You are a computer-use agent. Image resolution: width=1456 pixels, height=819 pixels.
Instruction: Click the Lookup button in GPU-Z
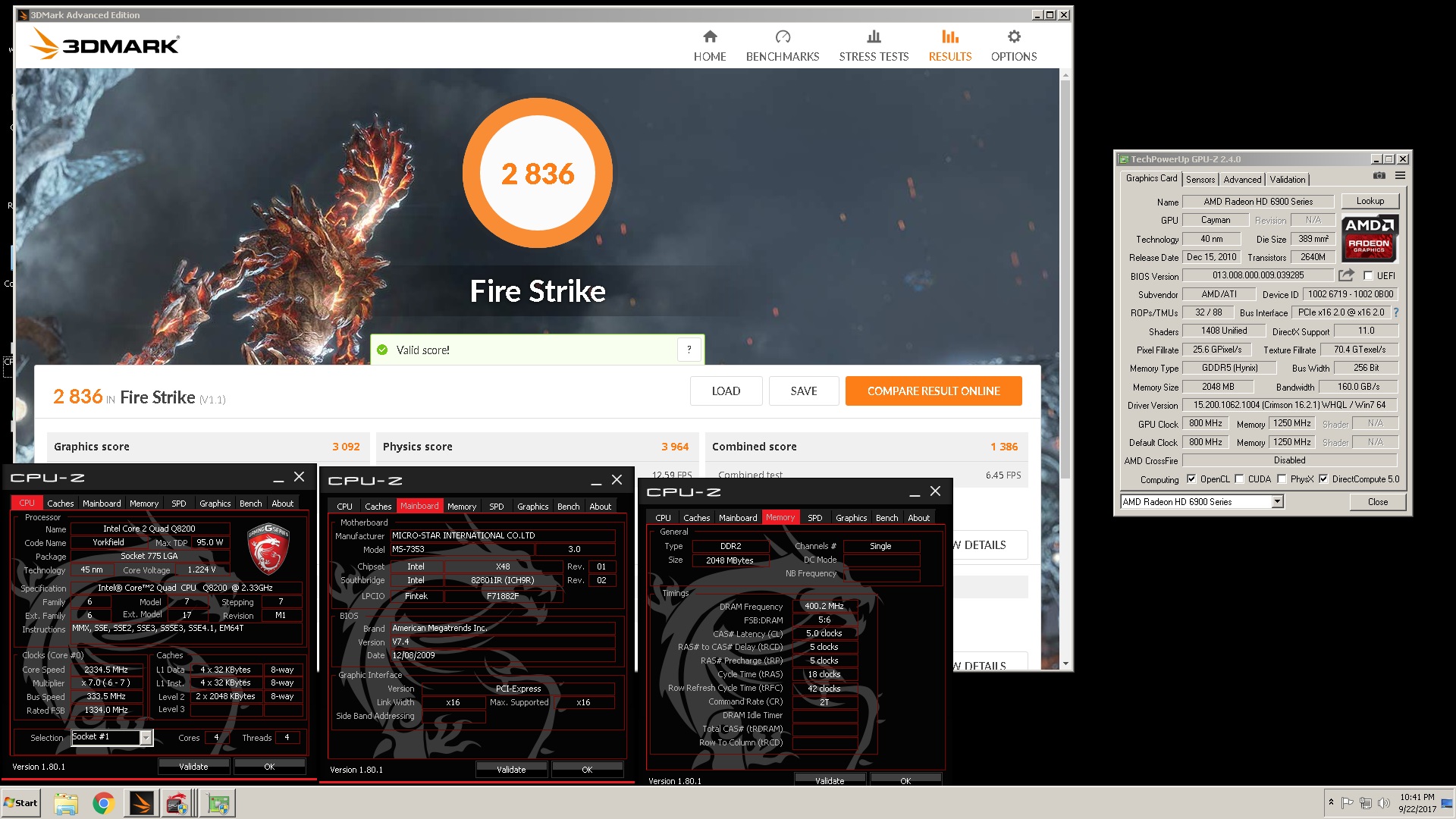tap(1370, 201)
